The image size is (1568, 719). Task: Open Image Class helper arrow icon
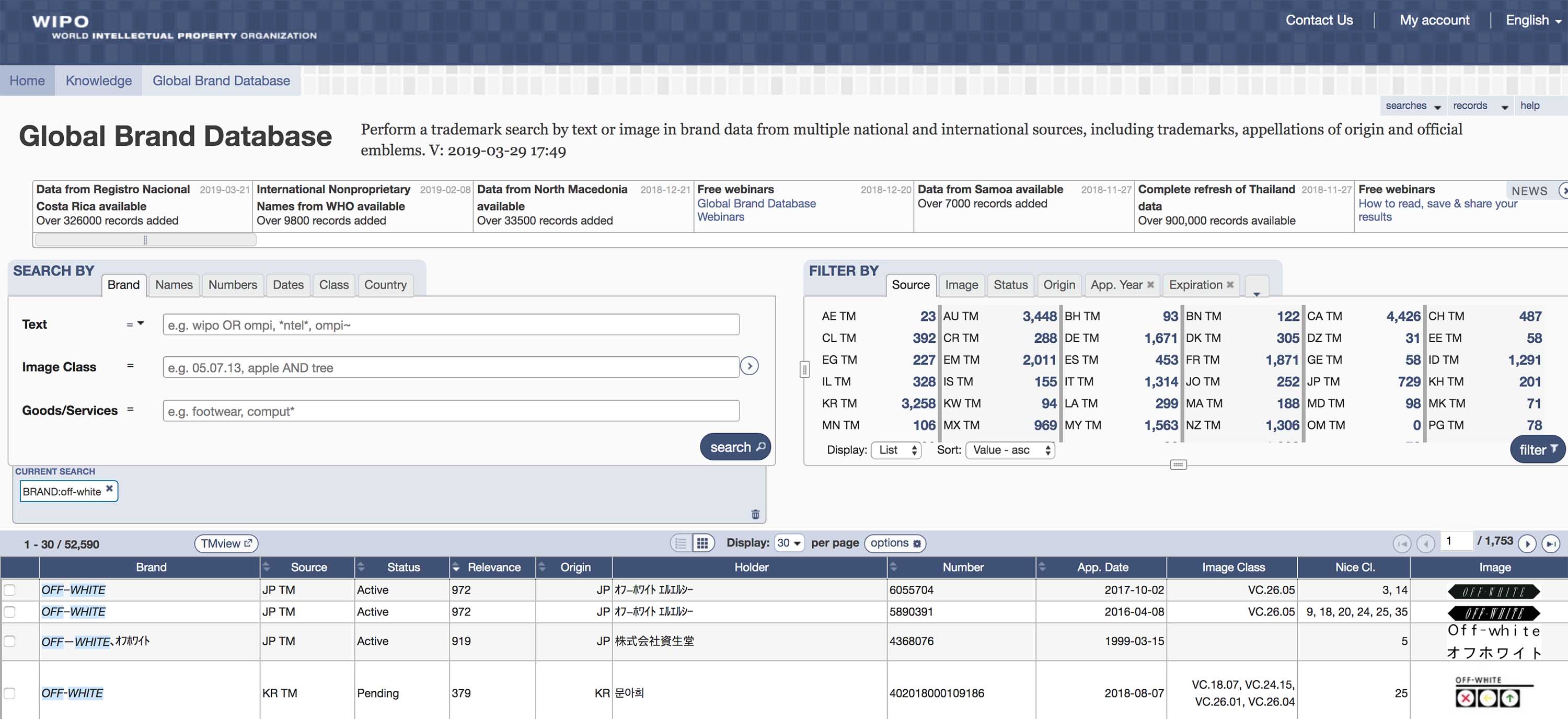click(750, 366)
